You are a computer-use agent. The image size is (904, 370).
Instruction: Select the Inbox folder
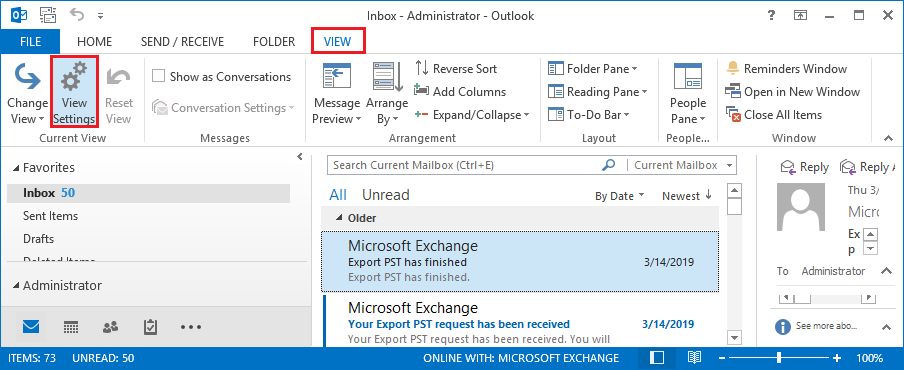(x=148, y=192)
